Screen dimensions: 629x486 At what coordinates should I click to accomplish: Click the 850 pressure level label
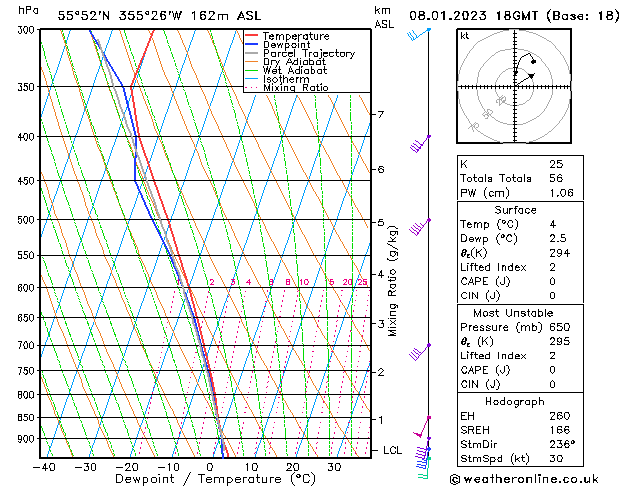point(28,418)
